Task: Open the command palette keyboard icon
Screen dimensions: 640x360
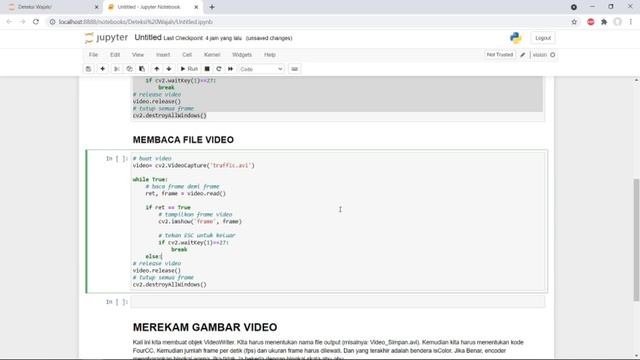Action: coord(294,69)
